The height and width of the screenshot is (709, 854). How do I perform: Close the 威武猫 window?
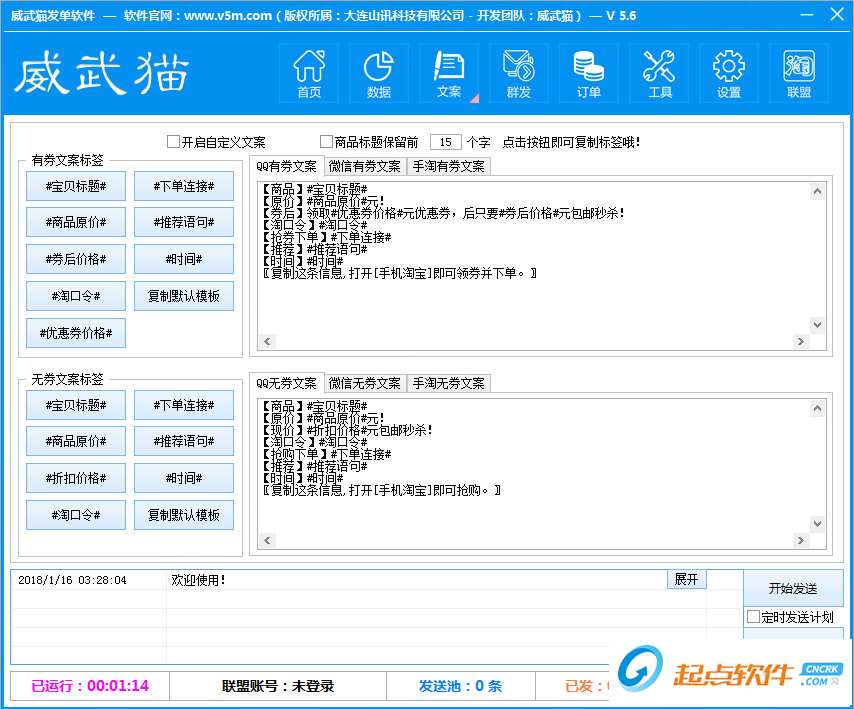[837, 14]
